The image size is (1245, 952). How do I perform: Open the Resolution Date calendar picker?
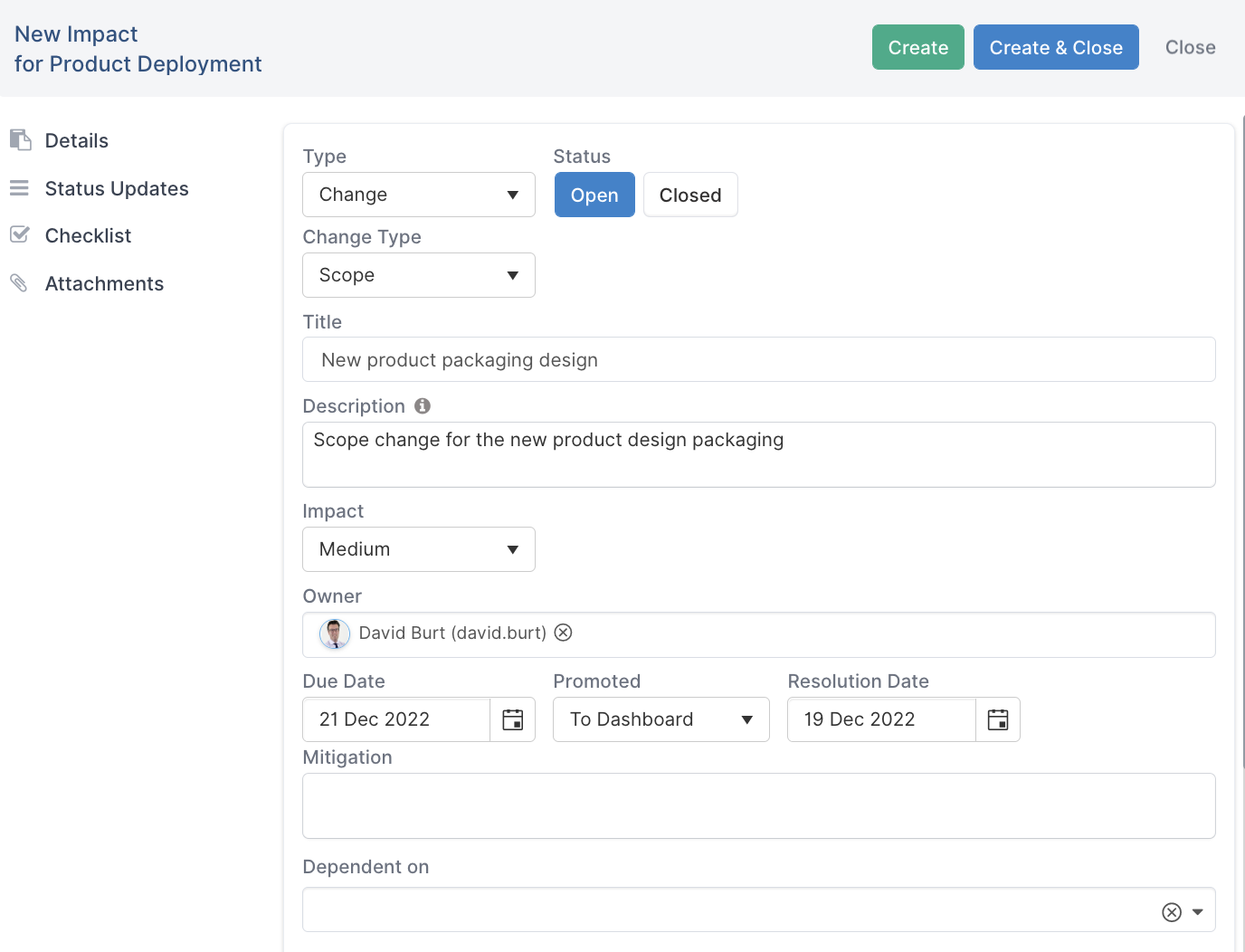point(997,719)
